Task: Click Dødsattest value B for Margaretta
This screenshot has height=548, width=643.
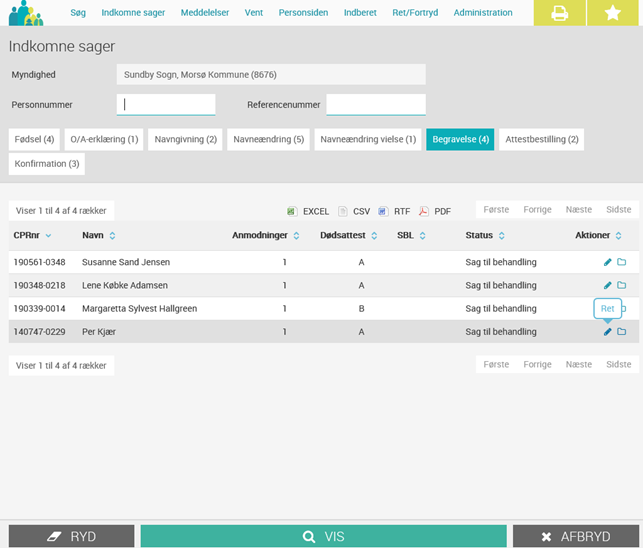Action: point(361,308)
